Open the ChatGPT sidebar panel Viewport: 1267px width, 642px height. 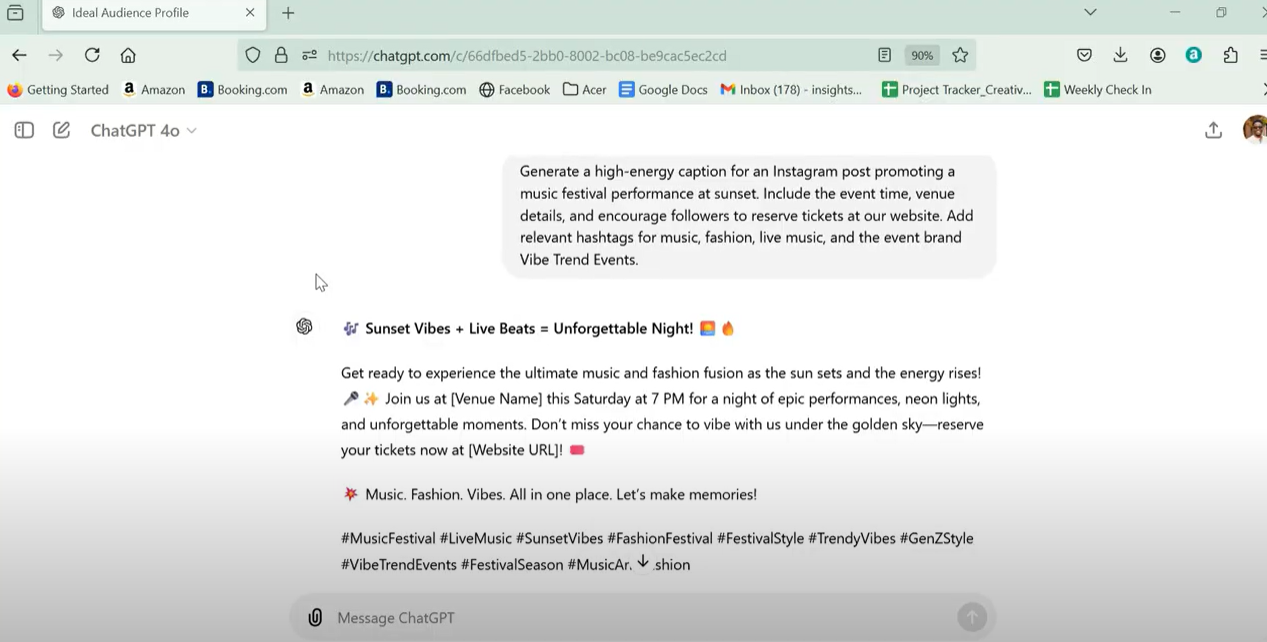tap(24, 130)
